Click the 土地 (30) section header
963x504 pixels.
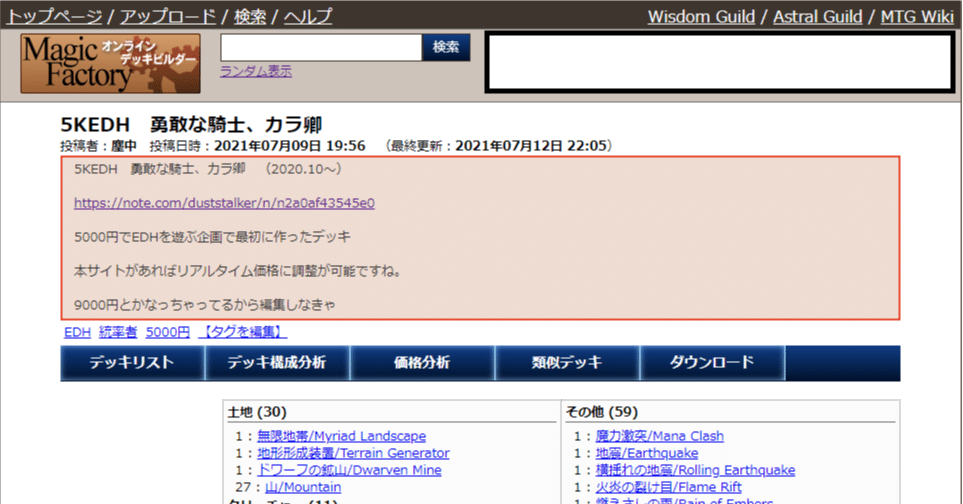tap(257, 412)
